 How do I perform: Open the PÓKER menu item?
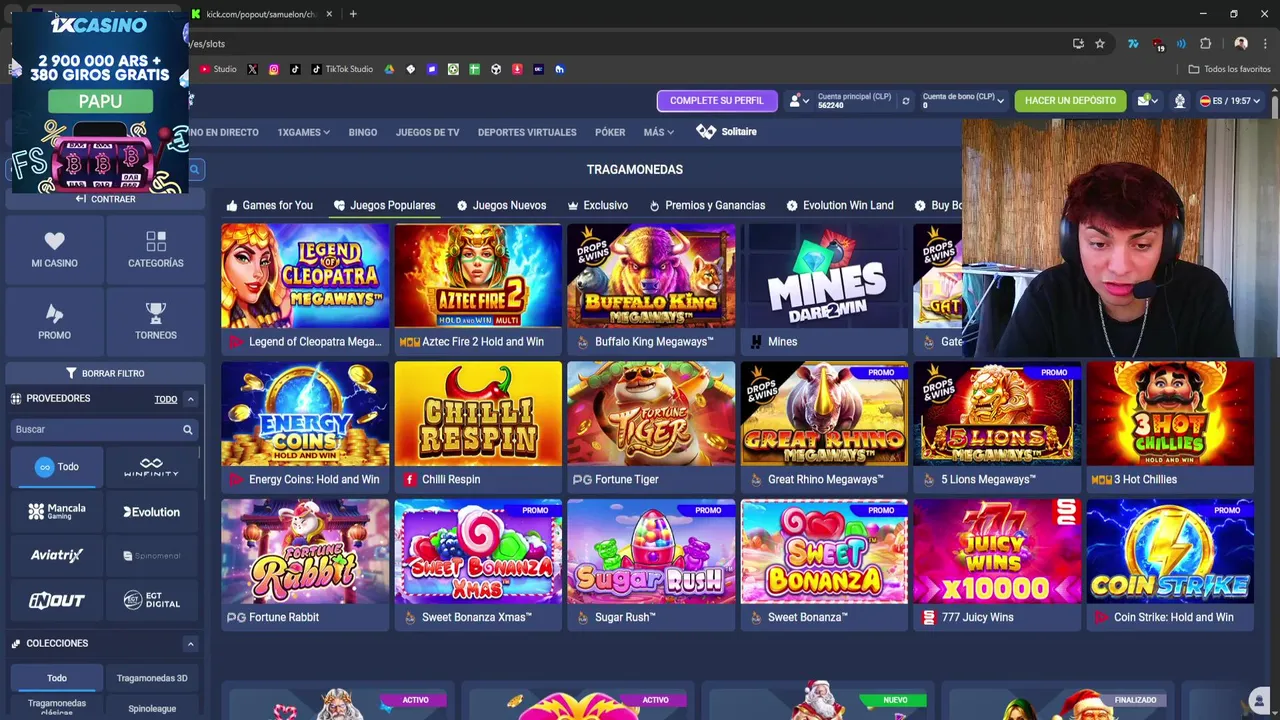click(610, 132)
